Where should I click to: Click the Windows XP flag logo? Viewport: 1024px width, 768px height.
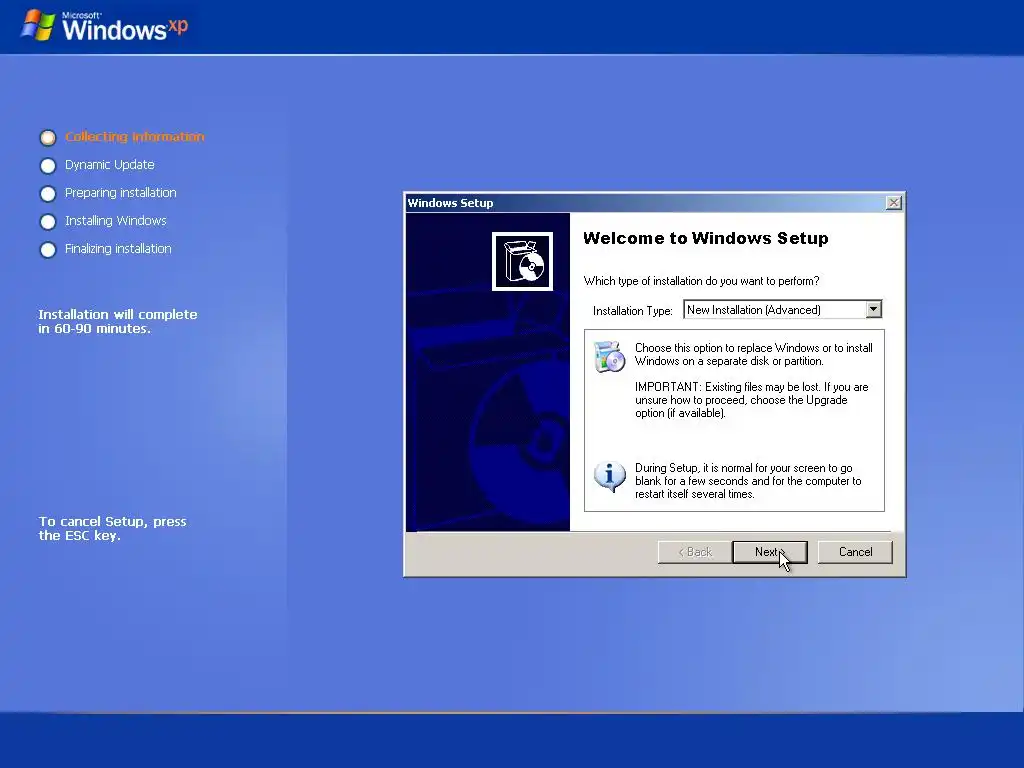pos(37,26)
